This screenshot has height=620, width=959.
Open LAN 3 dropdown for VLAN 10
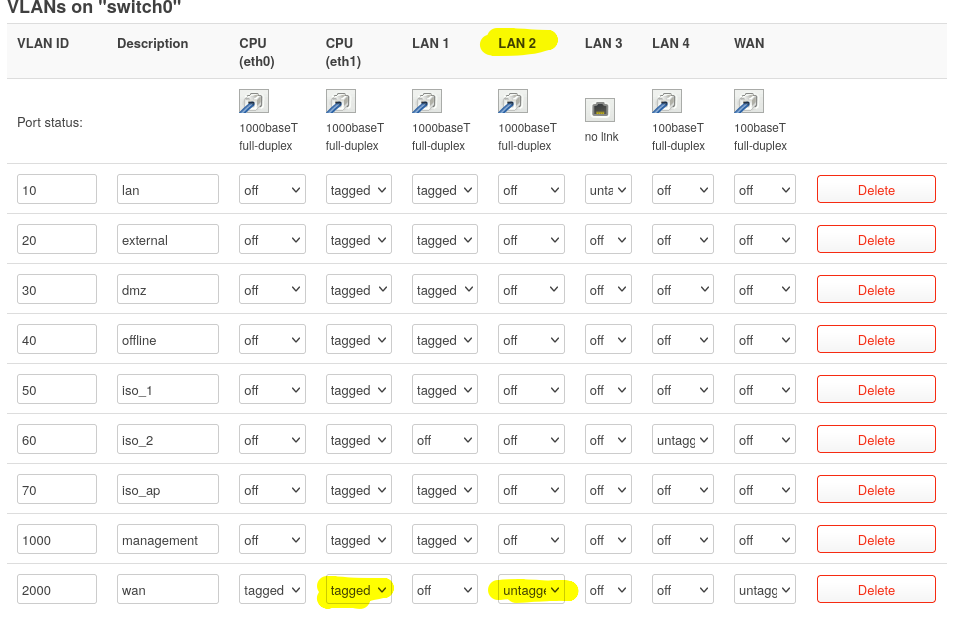(608, 190)
